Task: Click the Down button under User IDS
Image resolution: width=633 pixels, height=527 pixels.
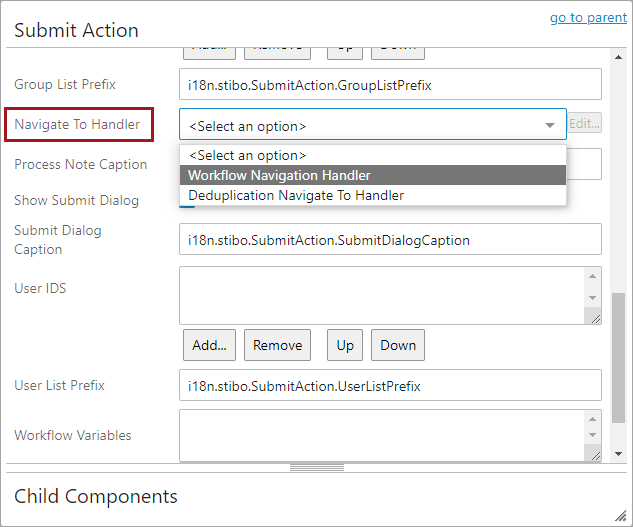Action: coord(397,345)
